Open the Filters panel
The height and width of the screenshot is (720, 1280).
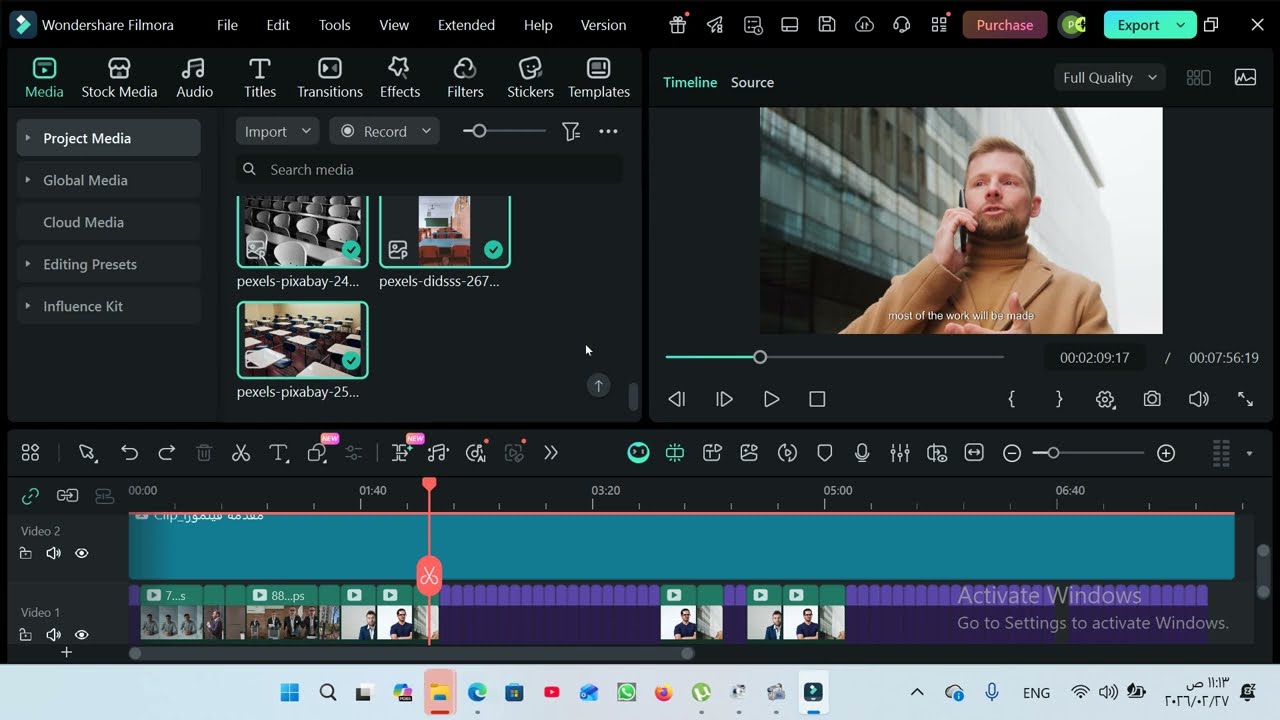(x=465, y=78)
